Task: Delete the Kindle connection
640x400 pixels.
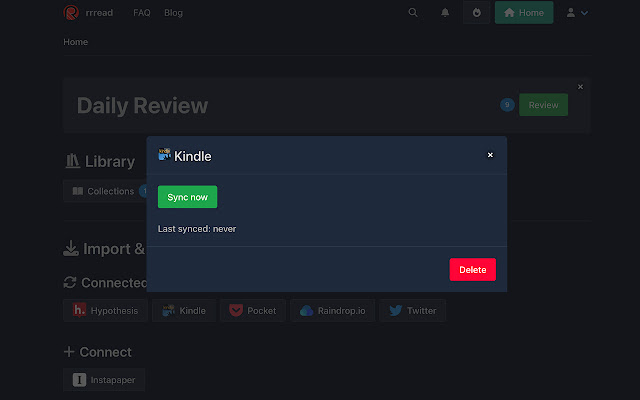Action: point(473,269)
